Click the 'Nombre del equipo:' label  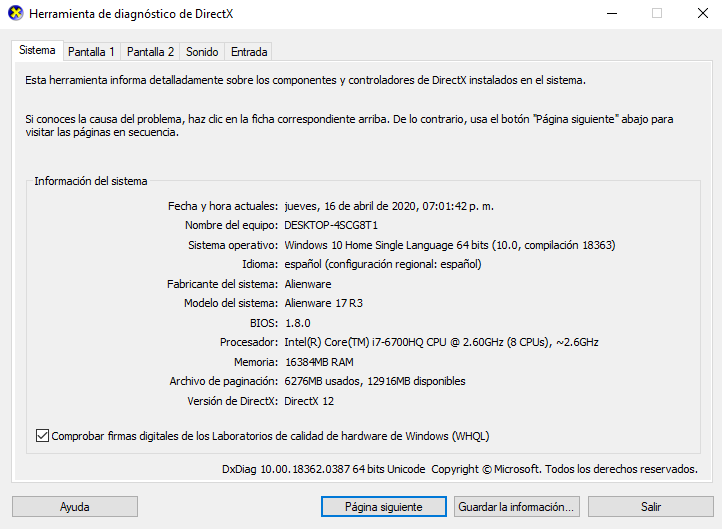(x=231, y=225)
